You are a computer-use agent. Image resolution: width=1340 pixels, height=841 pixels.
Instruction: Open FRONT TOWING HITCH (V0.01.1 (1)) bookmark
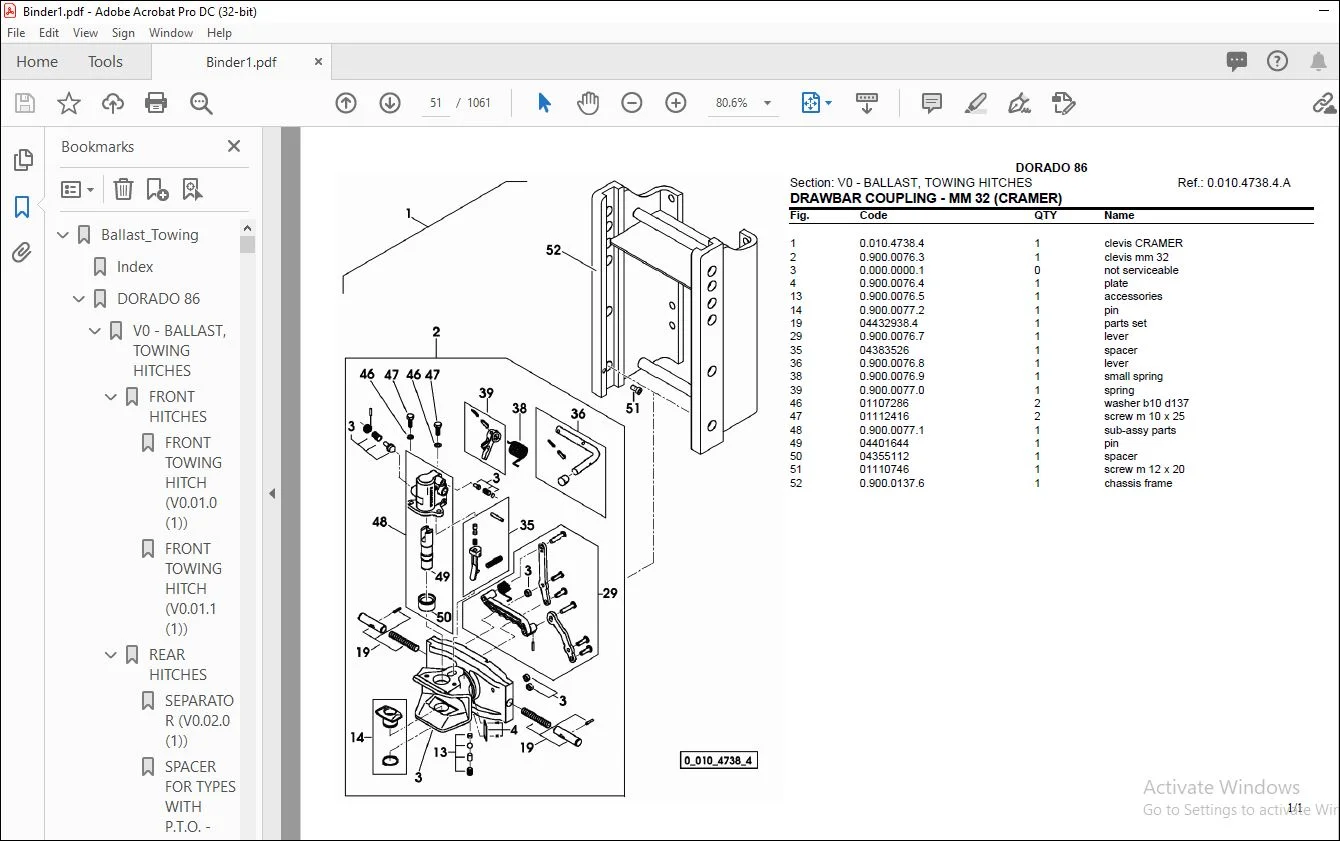[x=191, y=588]
